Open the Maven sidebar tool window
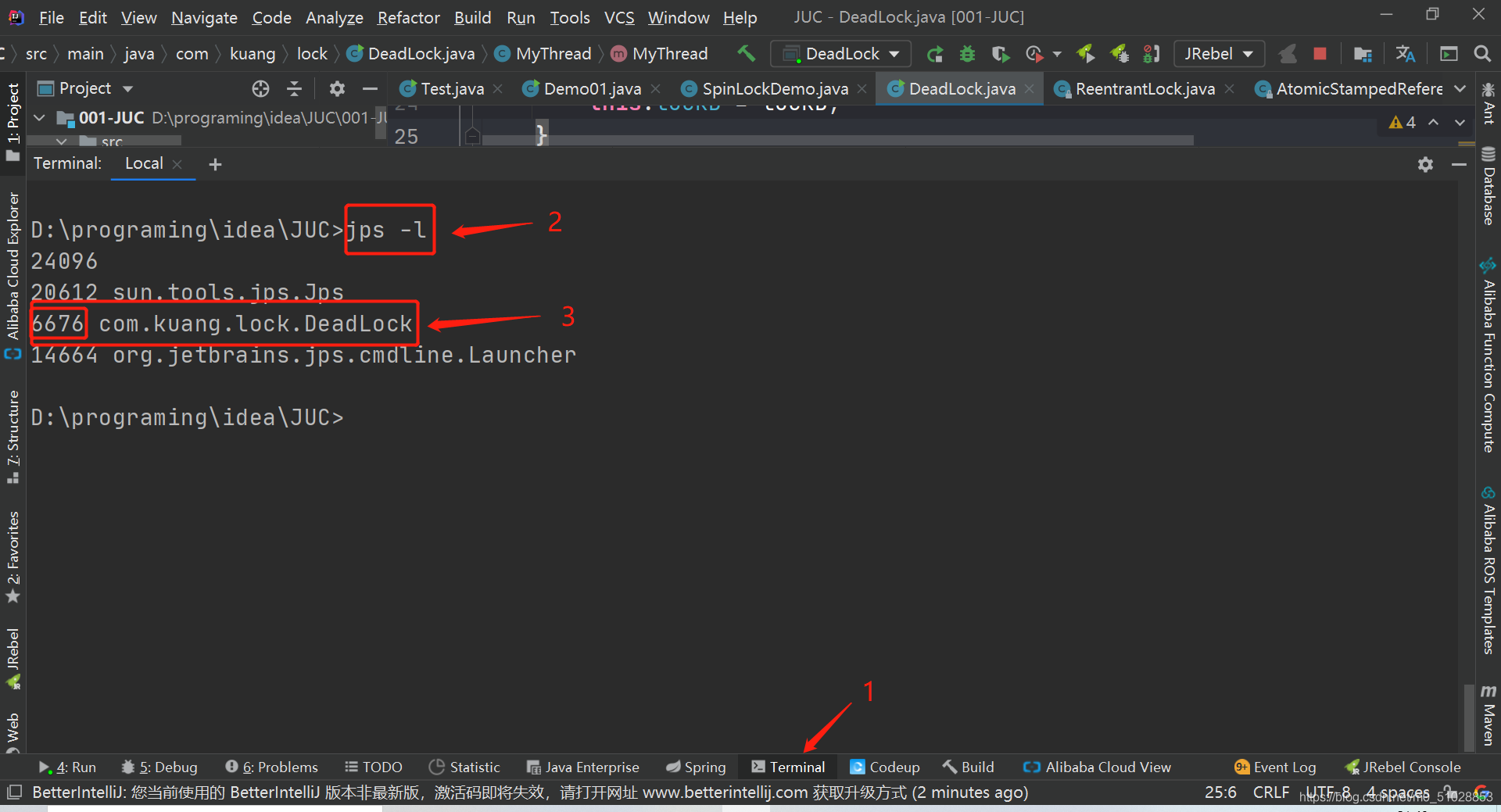 (1488, 715)
